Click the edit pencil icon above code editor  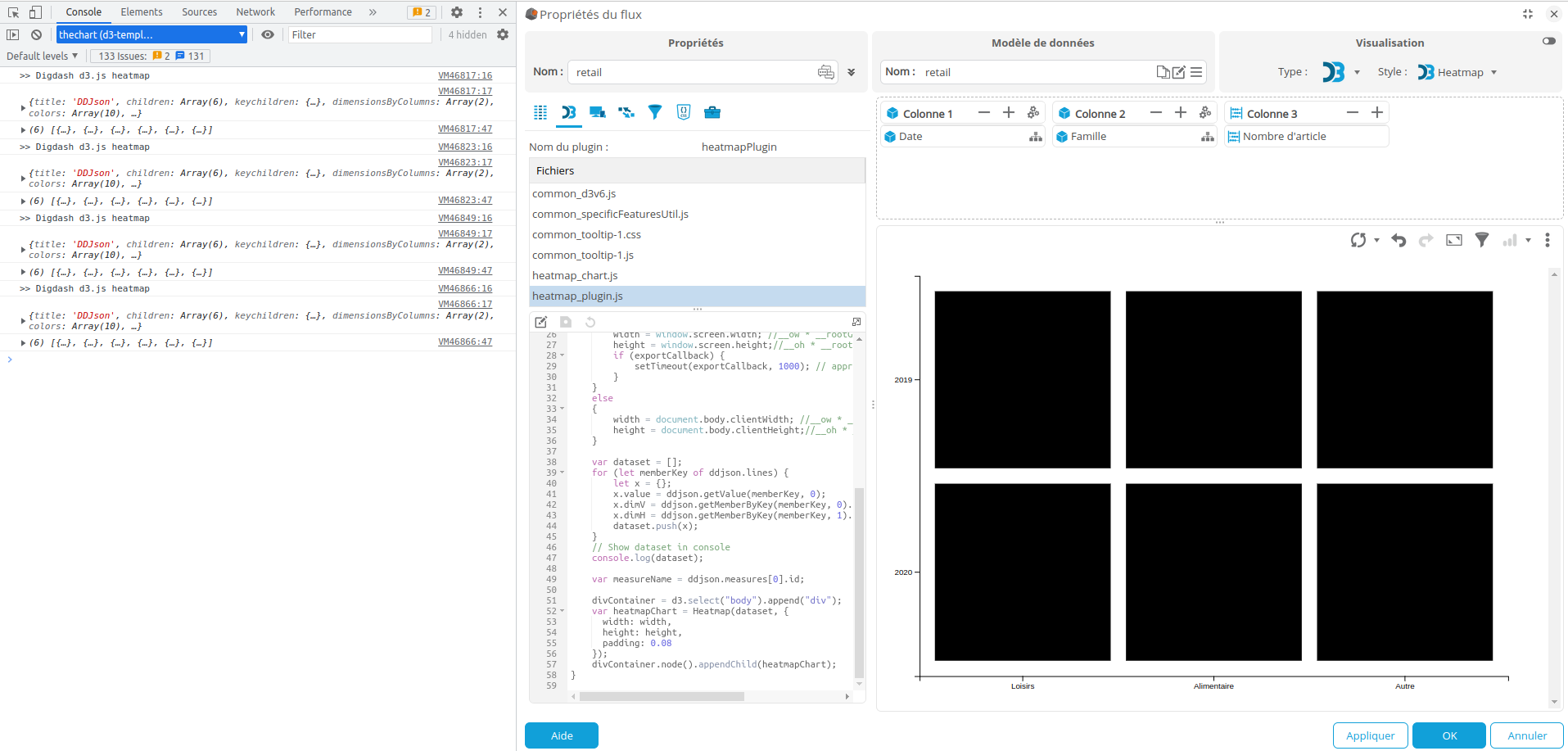[x=541, y=322]
